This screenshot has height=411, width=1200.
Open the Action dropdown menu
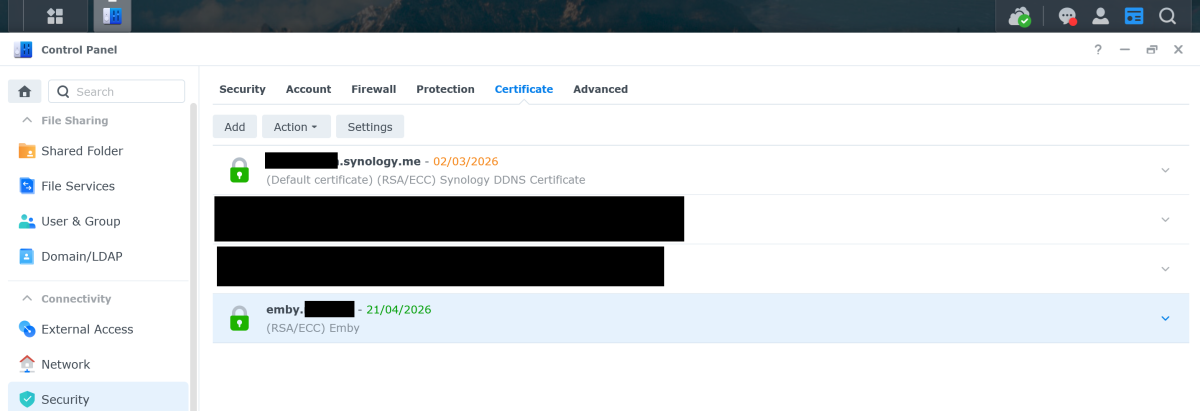point(296,127)
